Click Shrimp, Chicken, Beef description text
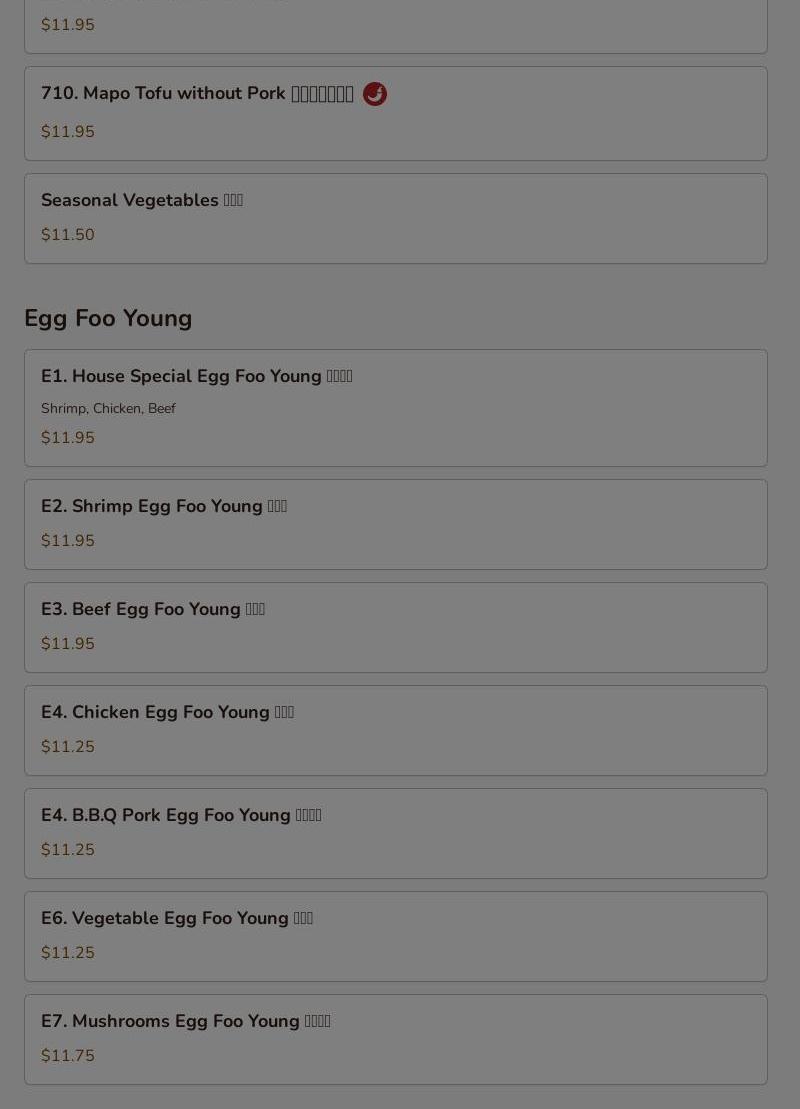This screenshot has width=800, height=1109. (108, 408)
